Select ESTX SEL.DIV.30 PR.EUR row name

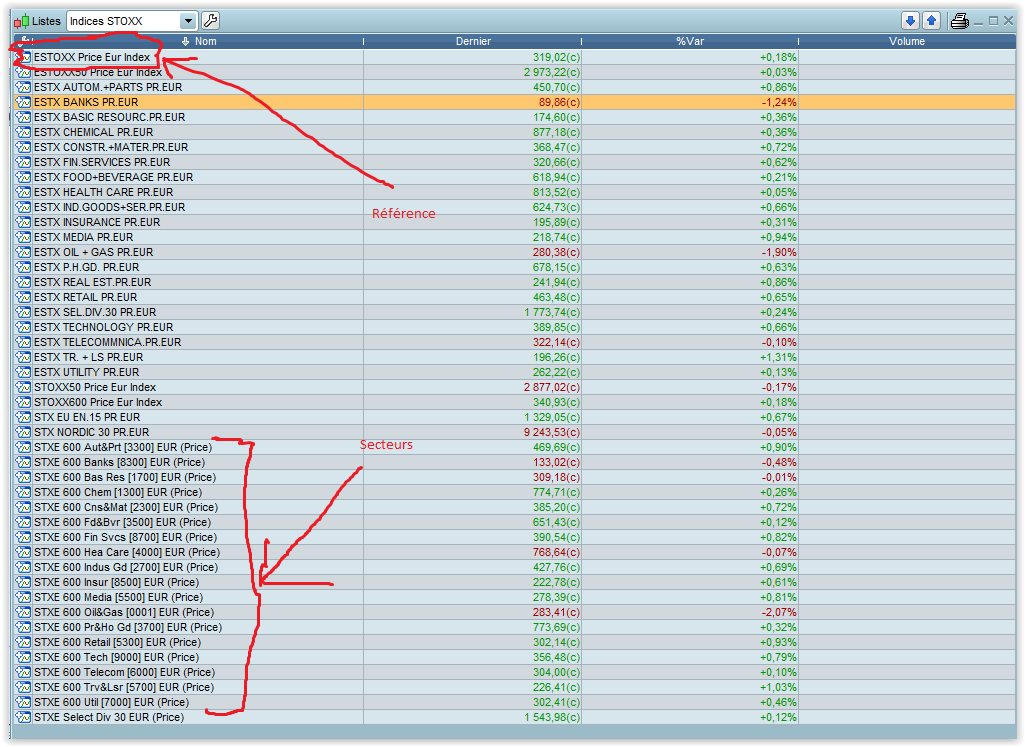tap(95, 312)
